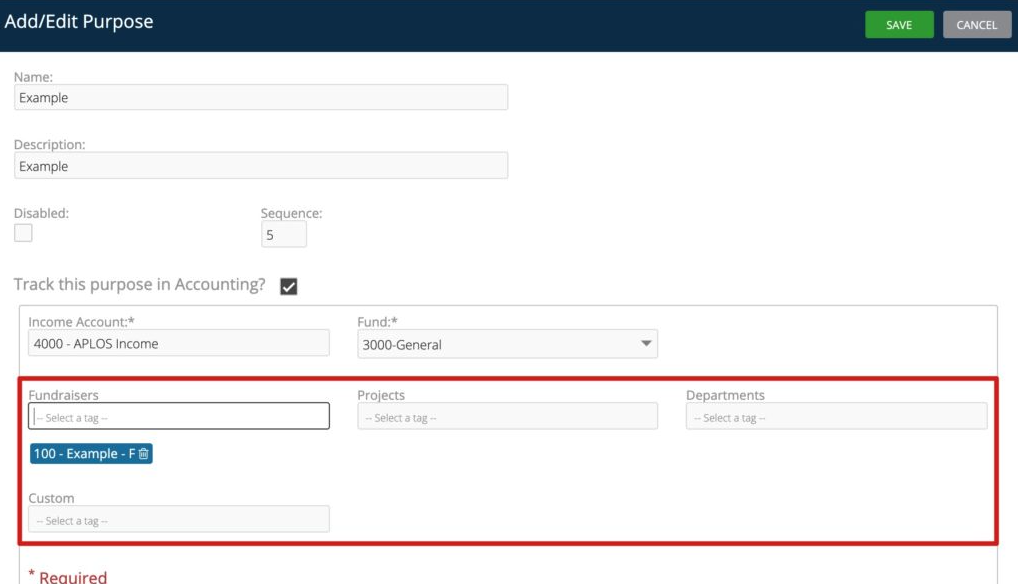
Task: Click the CANCEL button
Action: 976,25
